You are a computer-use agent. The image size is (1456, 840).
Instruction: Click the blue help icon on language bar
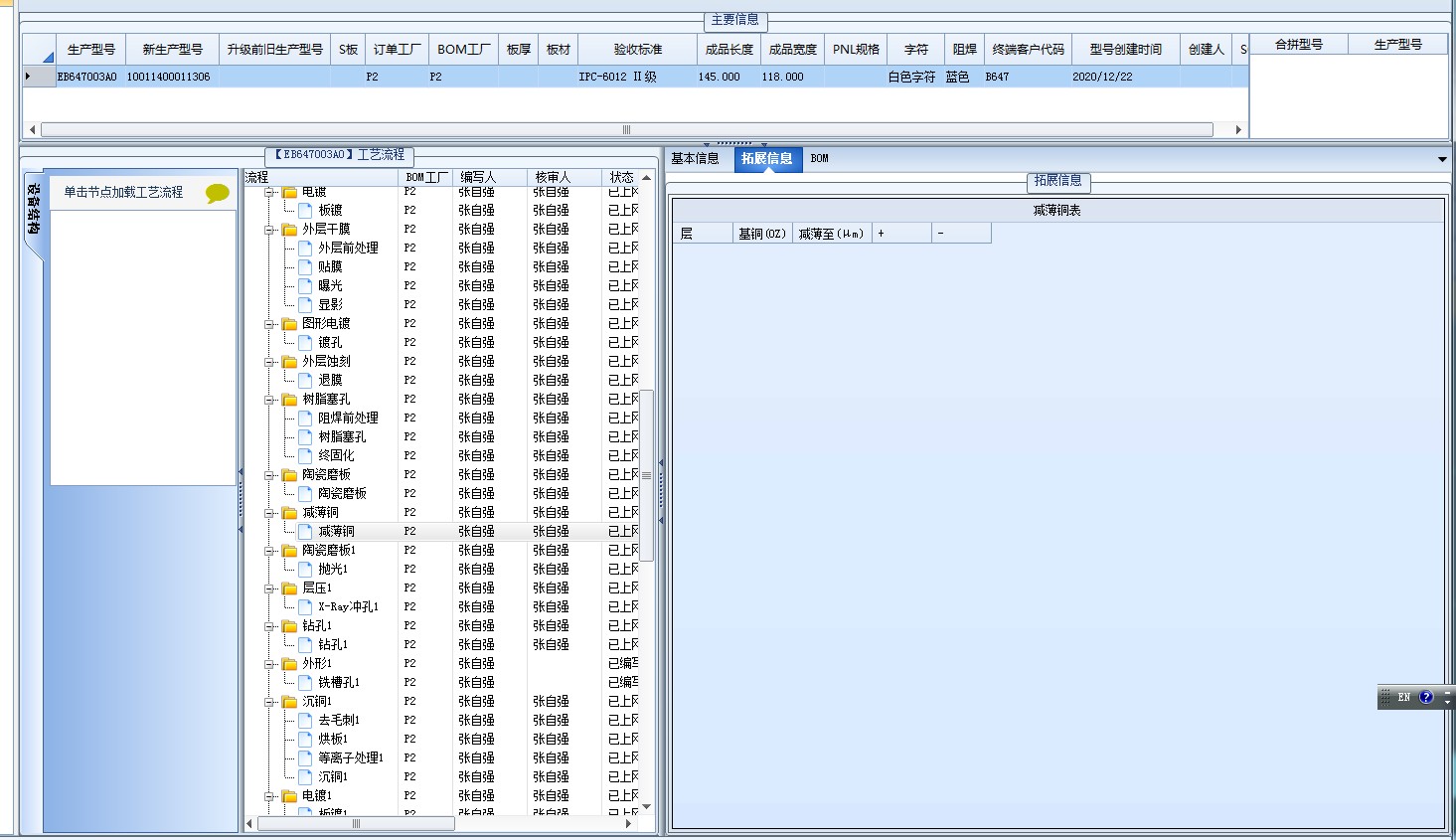click(1426, 698)
